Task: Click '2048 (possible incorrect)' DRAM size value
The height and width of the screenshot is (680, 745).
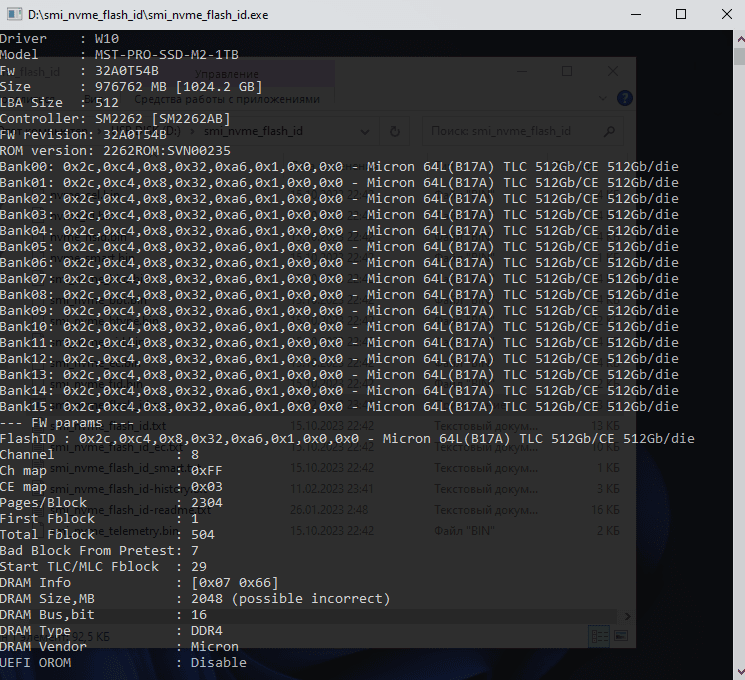Action: tap(290, 599)
